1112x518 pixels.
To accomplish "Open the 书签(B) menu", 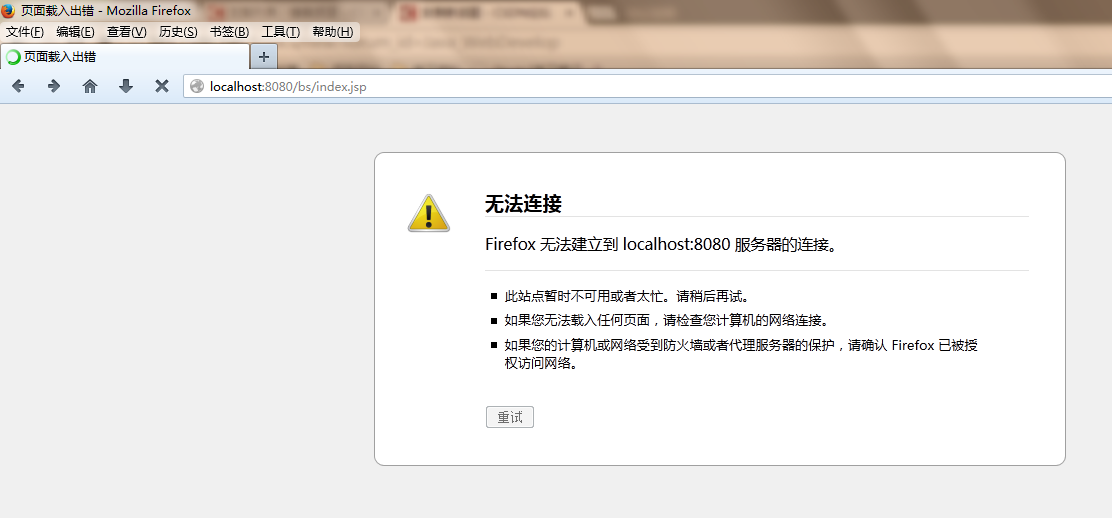I will 229,32.
